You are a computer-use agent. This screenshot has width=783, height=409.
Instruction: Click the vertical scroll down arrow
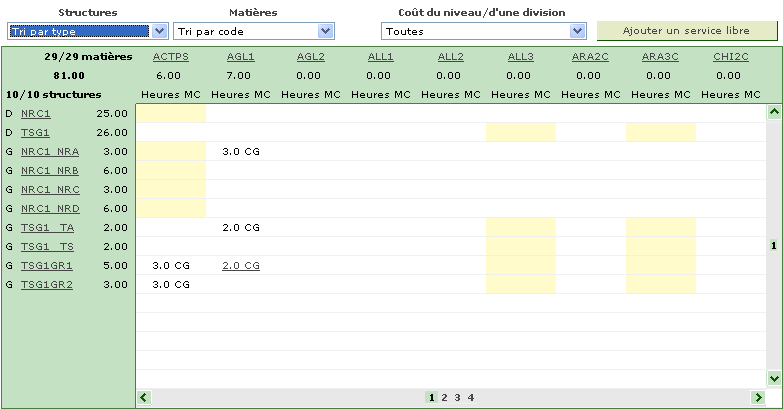point(774,379)
